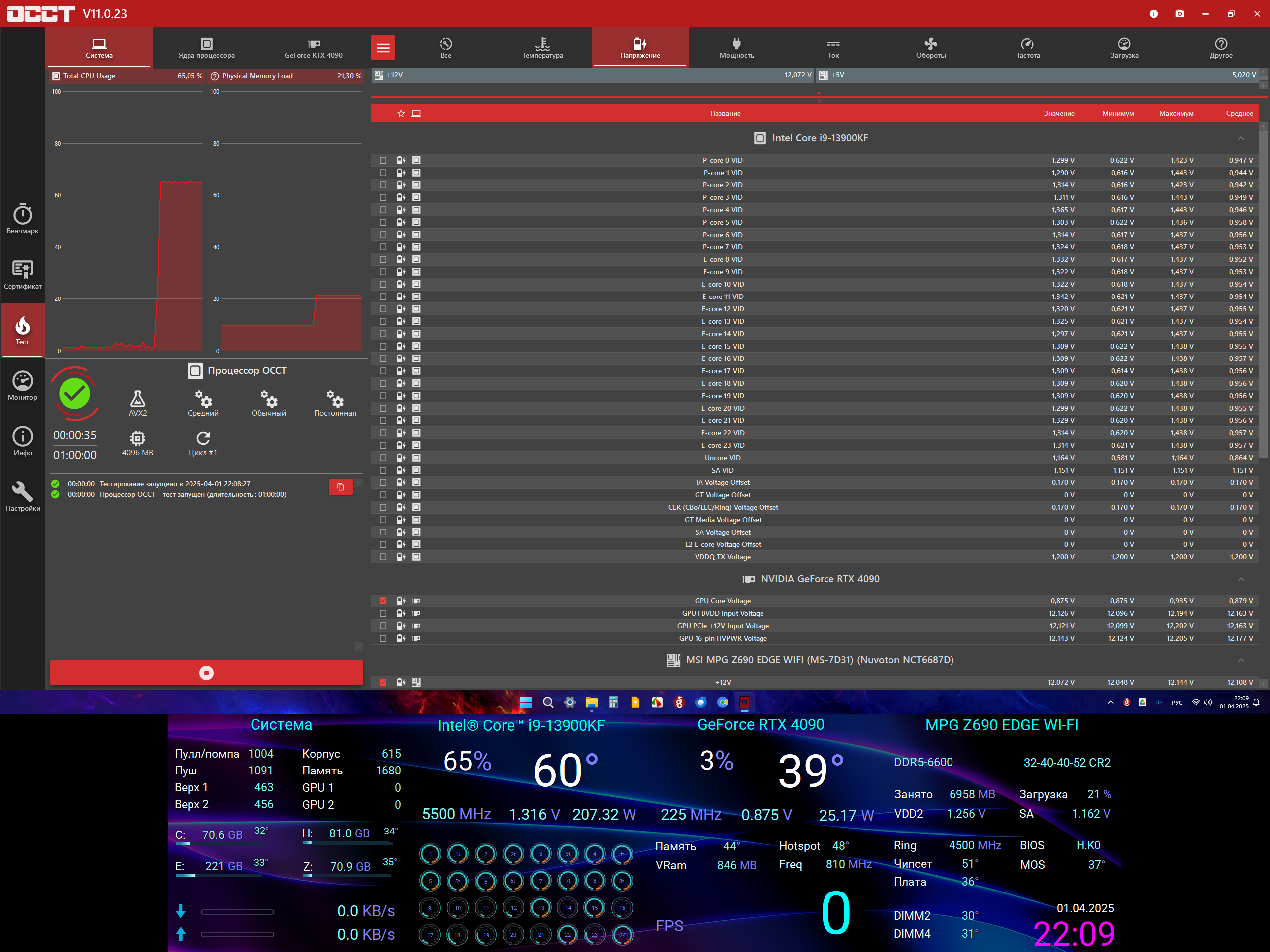Collapse the NVIDIA GeForce RTX 4090 group
Image resolution: width=1270 pixels, height=952 pixels.
click(1241, 579)
